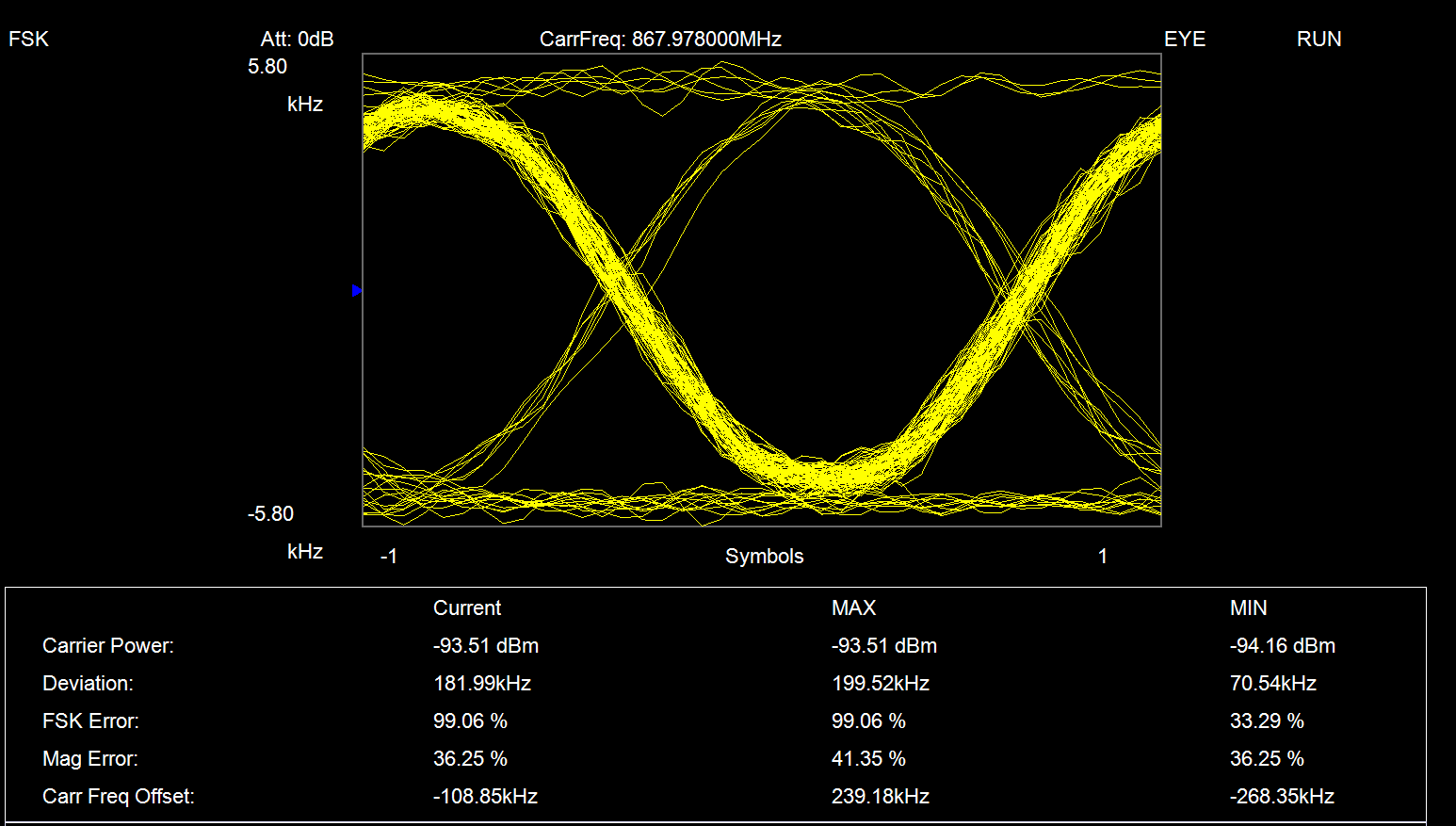Select the Deviation row label

click(88, 684)
